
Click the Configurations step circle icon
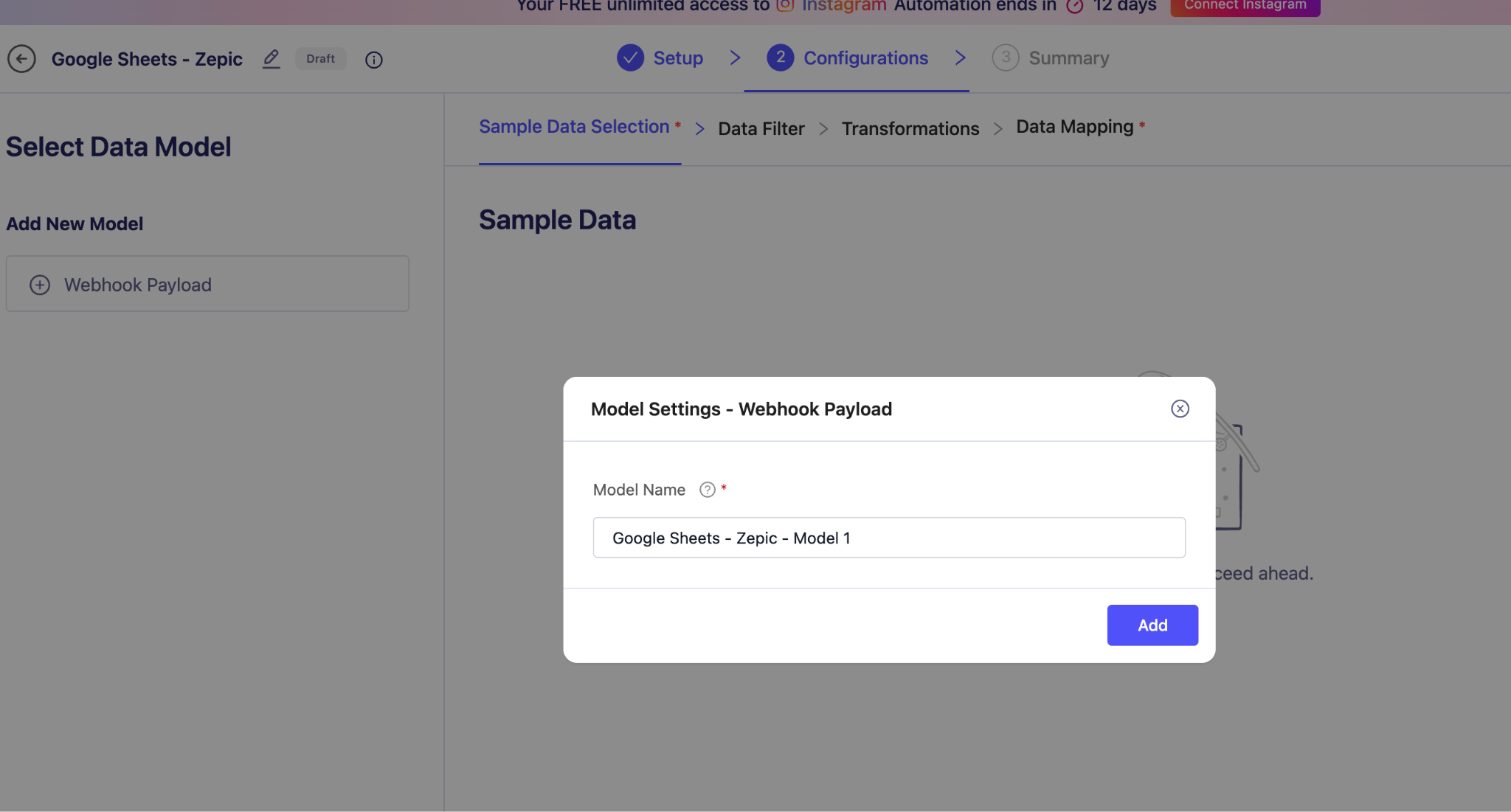coord(781,58)
